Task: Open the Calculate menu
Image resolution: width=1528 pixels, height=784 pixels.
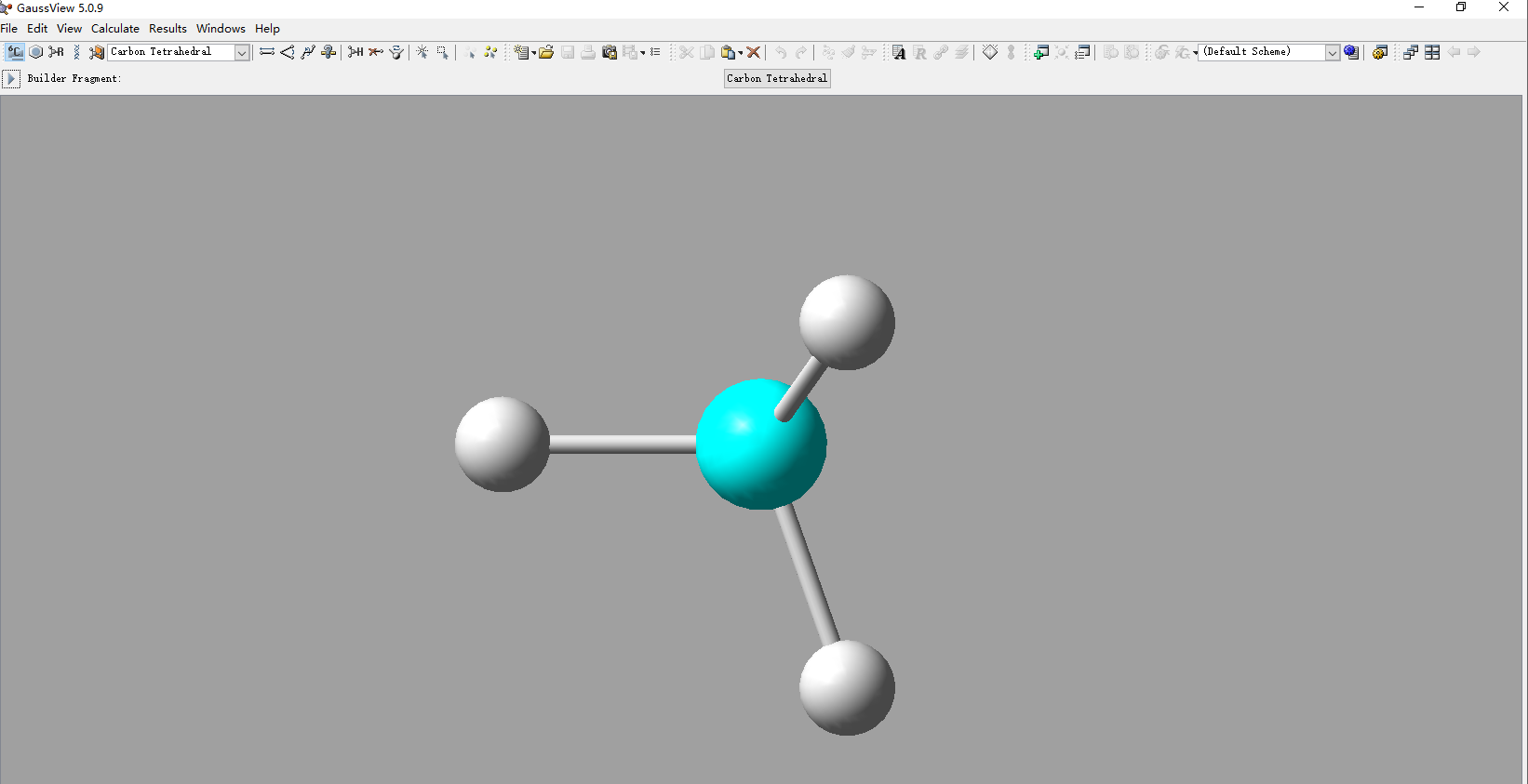Action: click(114, 29)
